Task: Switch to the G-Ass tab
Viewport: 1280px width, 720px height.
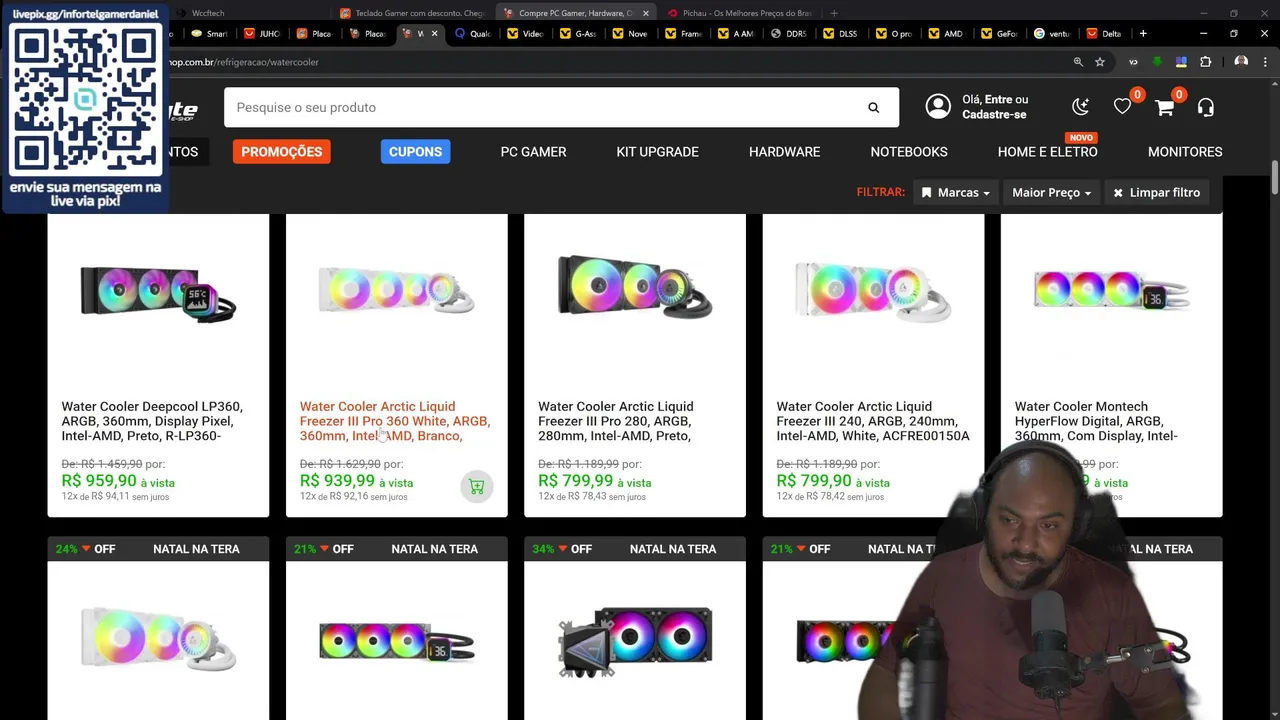Action: click(578, 33)
